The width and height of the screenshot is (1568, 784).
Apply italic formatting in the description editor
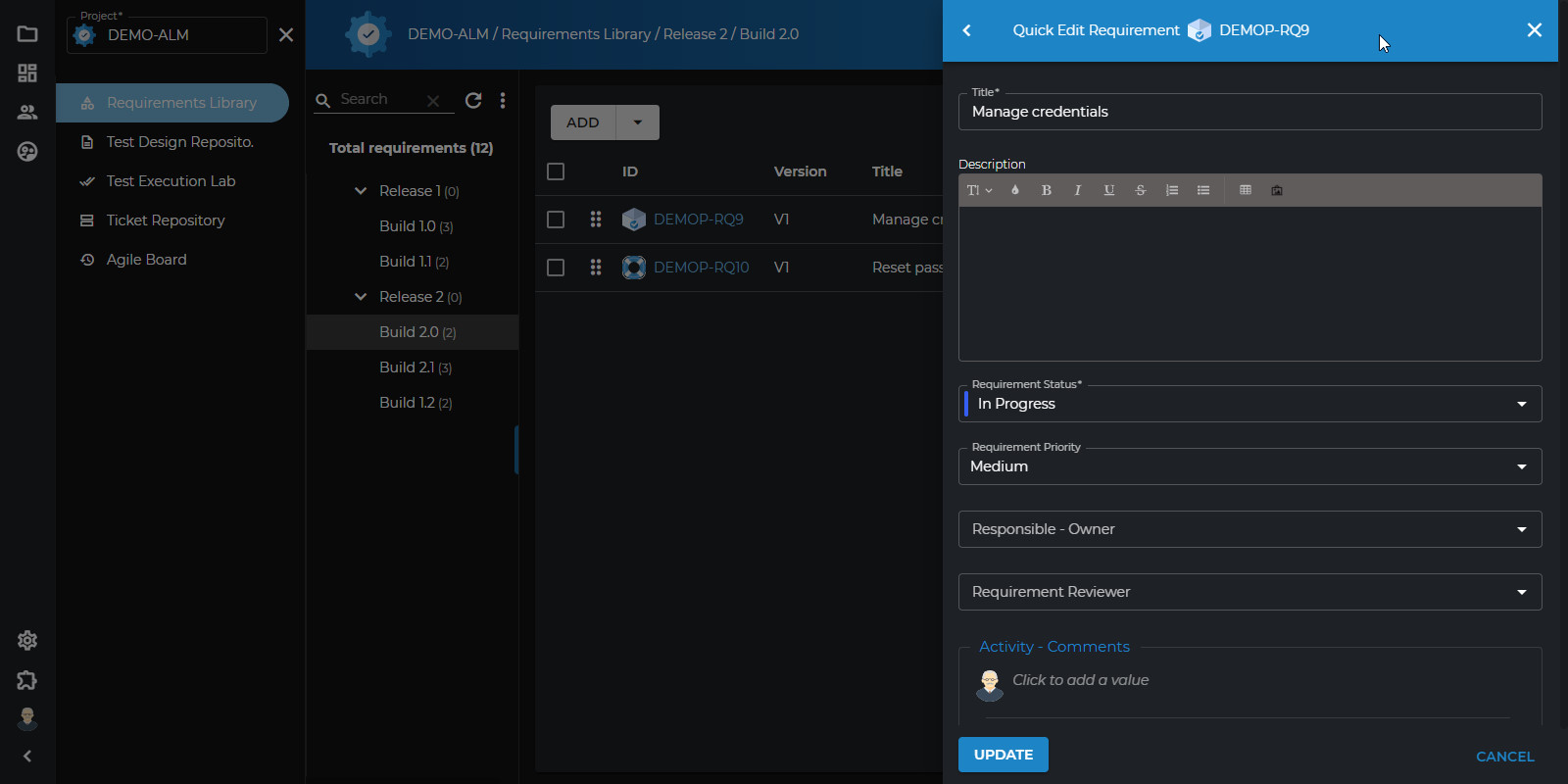(x=1078, y=190)
